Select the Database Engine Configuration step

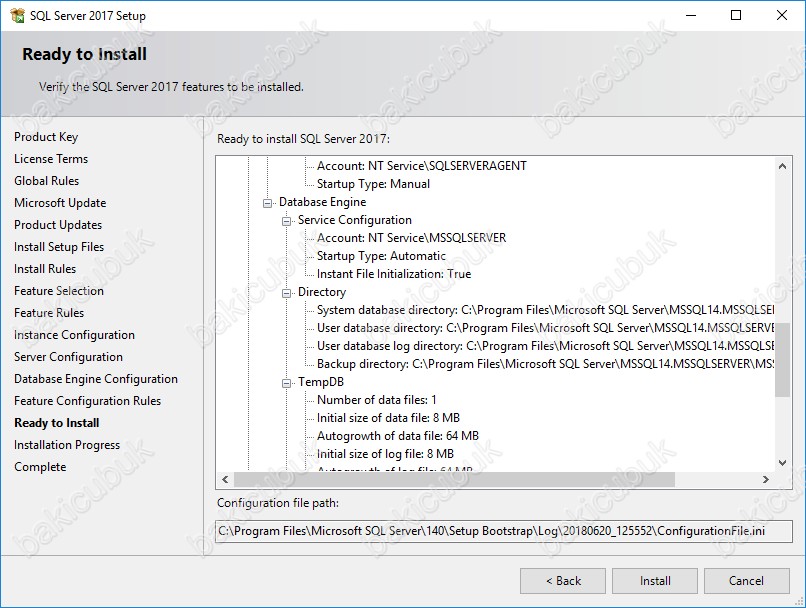click(x=96, y=379)
